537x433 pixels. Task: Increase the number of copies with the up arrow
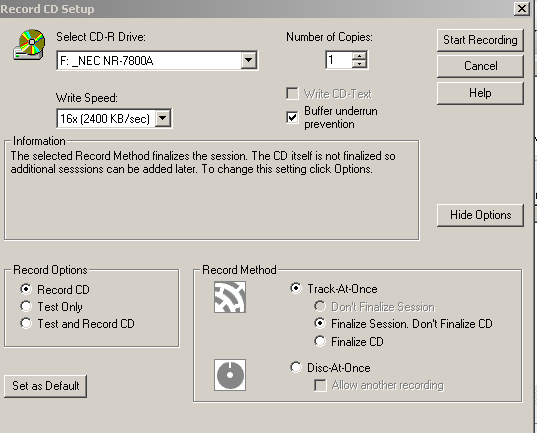[359, 56]
